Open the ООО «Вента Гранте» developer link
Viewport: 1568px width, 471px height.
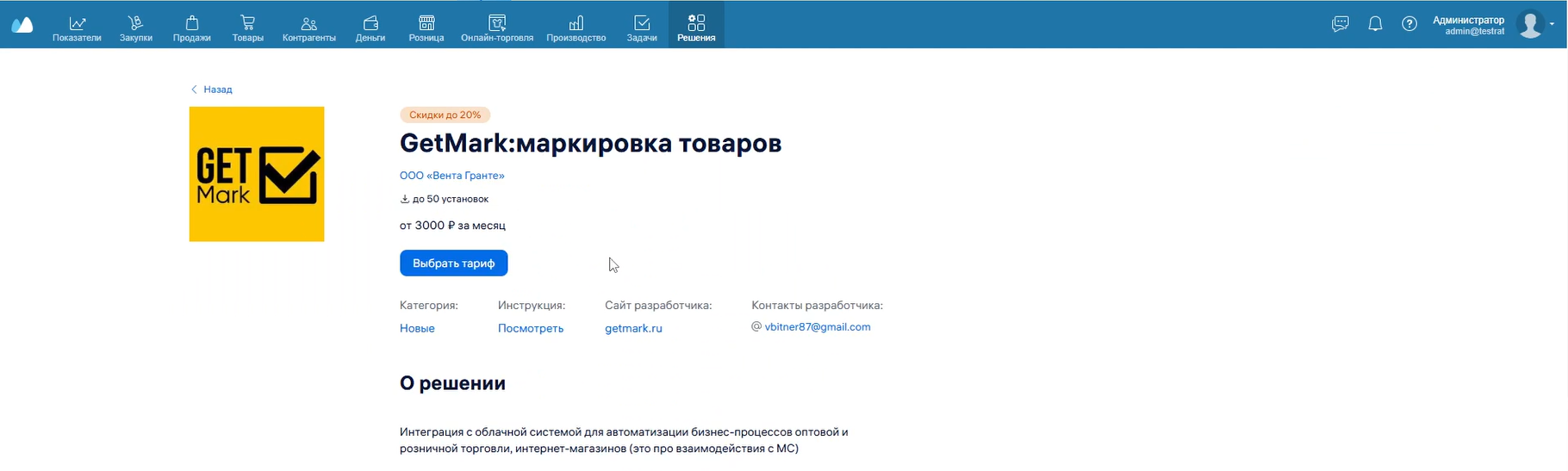(451, 176)
